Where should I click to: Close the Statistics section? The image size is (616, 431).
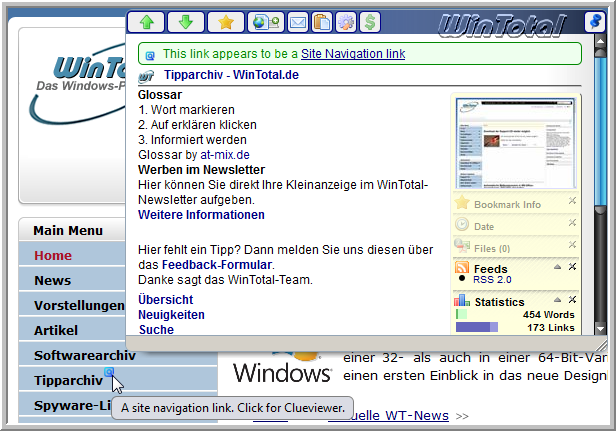(x=572, y=300)
